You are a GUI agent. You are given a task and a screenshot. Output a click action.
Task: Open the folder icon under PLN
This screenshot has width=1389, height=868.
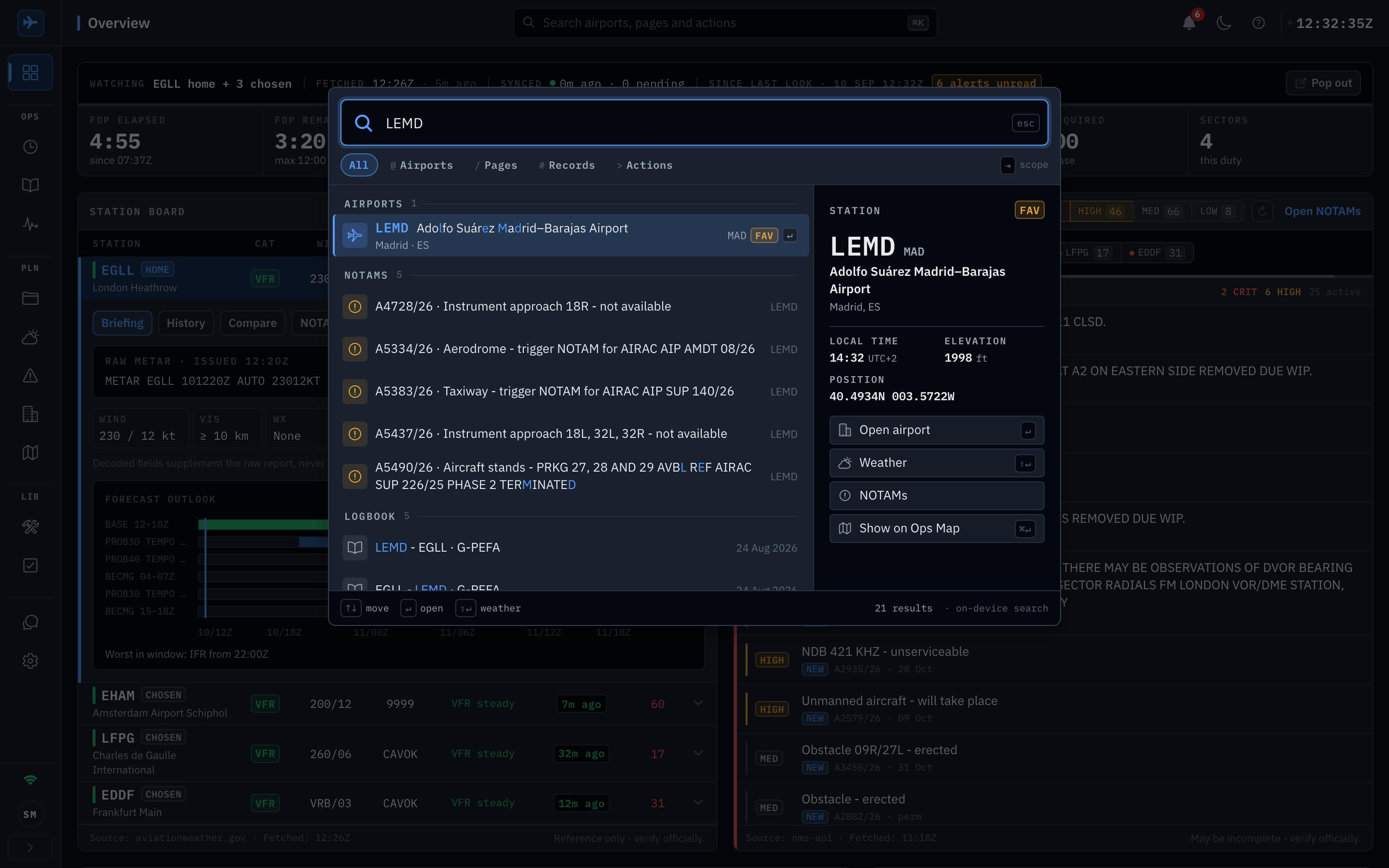(x=30, y=298)
